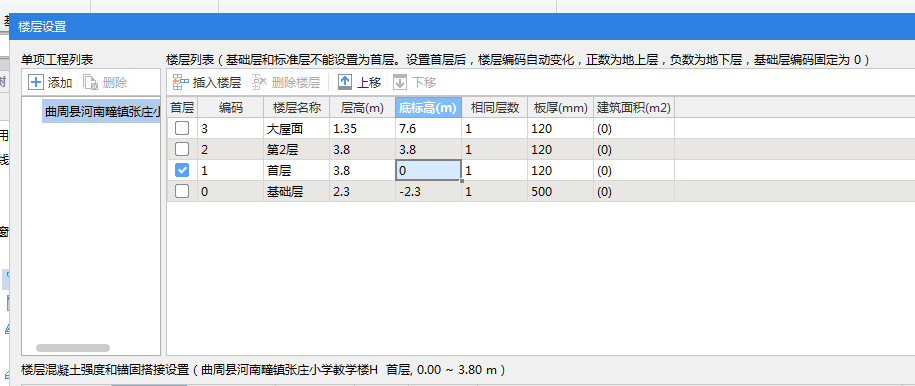Viewport: 915px width, 386px height.
Task: Select the 第2层 name cell
Action: [296, 149]
